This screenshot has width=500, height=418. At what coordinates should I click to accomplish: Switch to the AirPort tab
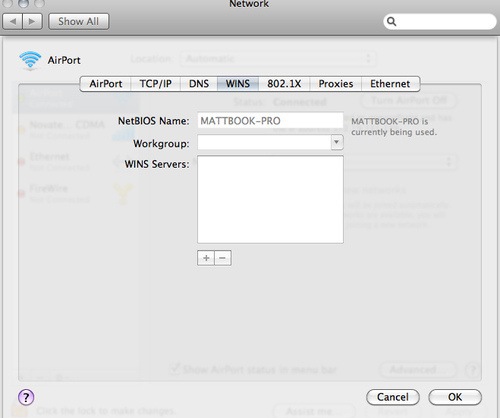coord(106,84)
